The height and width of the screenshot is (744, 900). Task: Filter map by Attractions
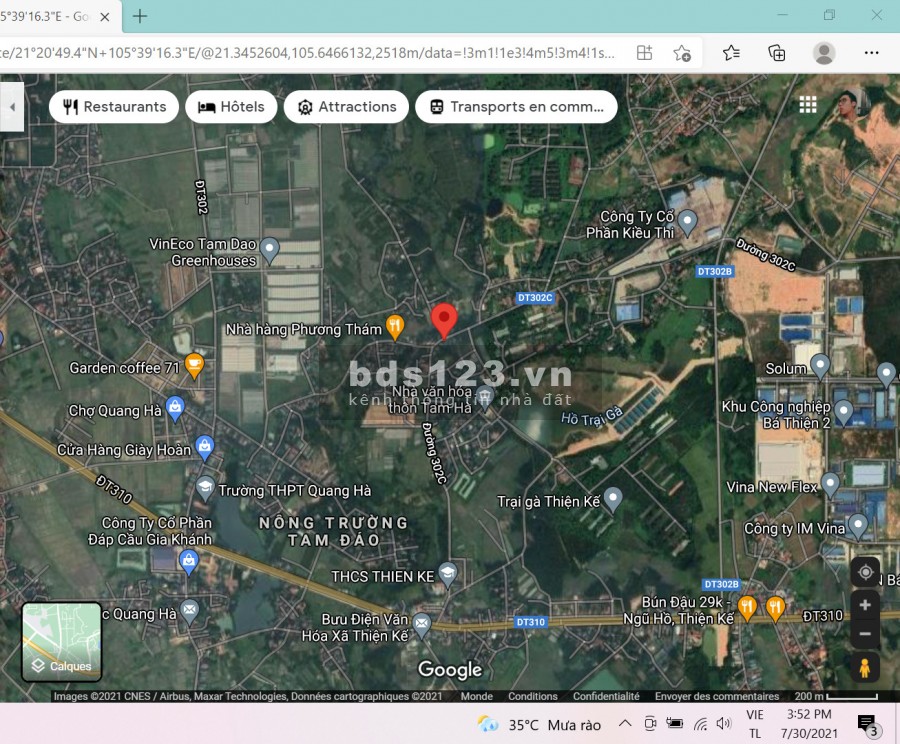[x=346, y=107]
